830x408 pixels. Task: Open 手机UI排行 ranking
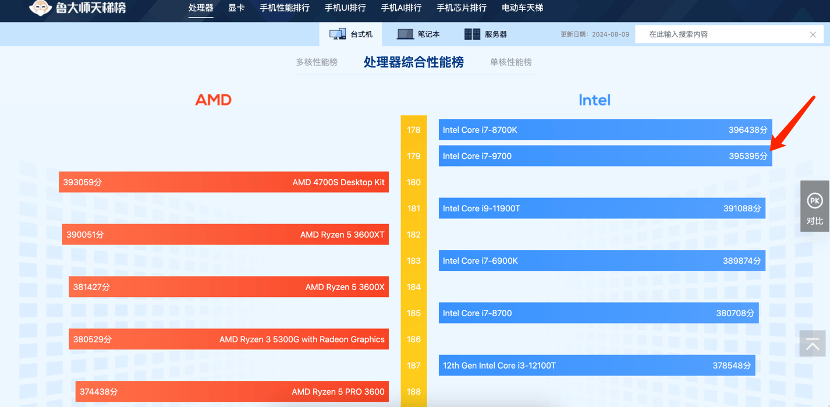345,8
